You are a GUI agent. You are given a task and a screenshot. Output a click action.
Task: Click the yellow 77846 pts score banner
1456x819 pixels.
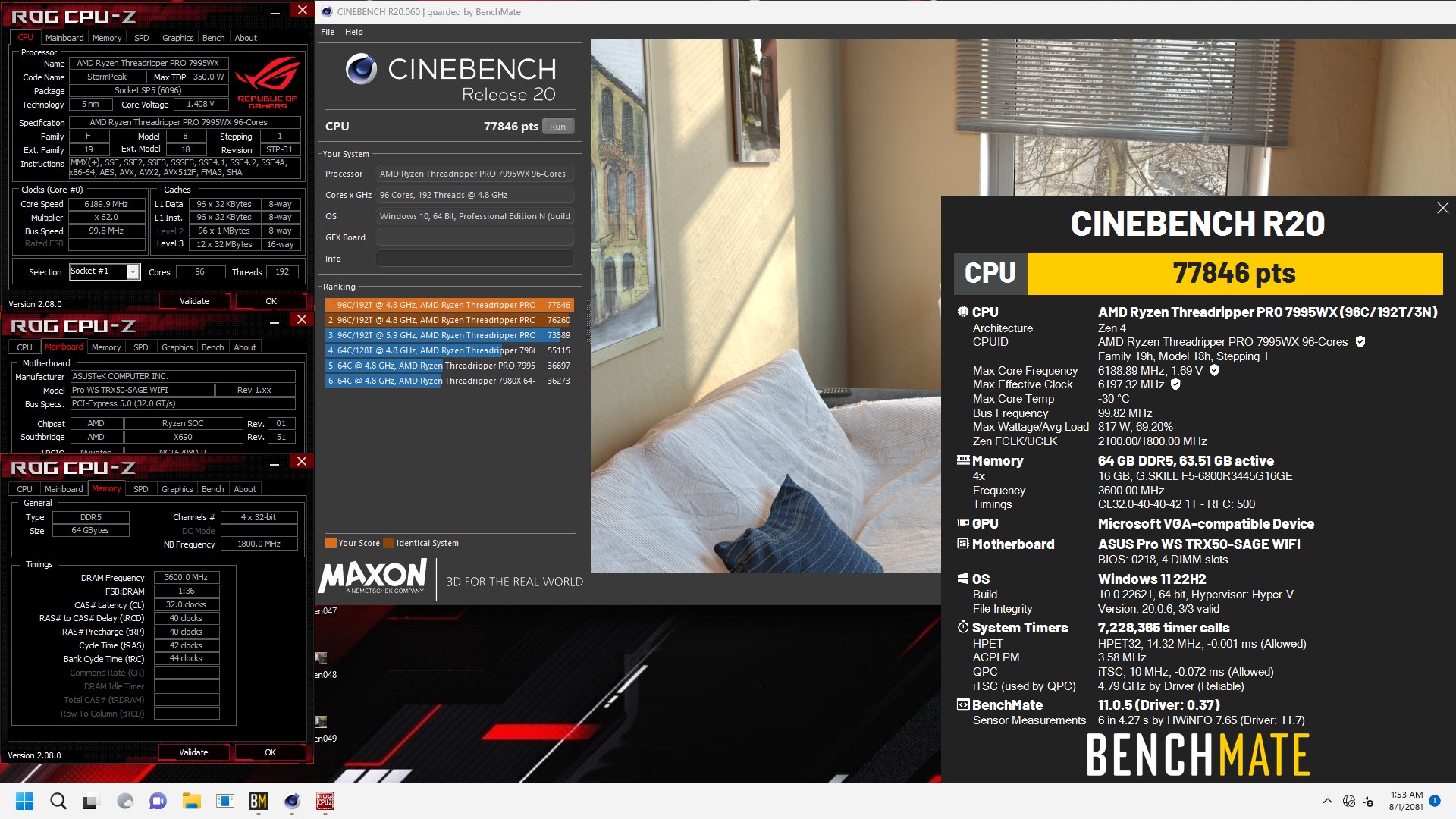[x=1235, y=273]
